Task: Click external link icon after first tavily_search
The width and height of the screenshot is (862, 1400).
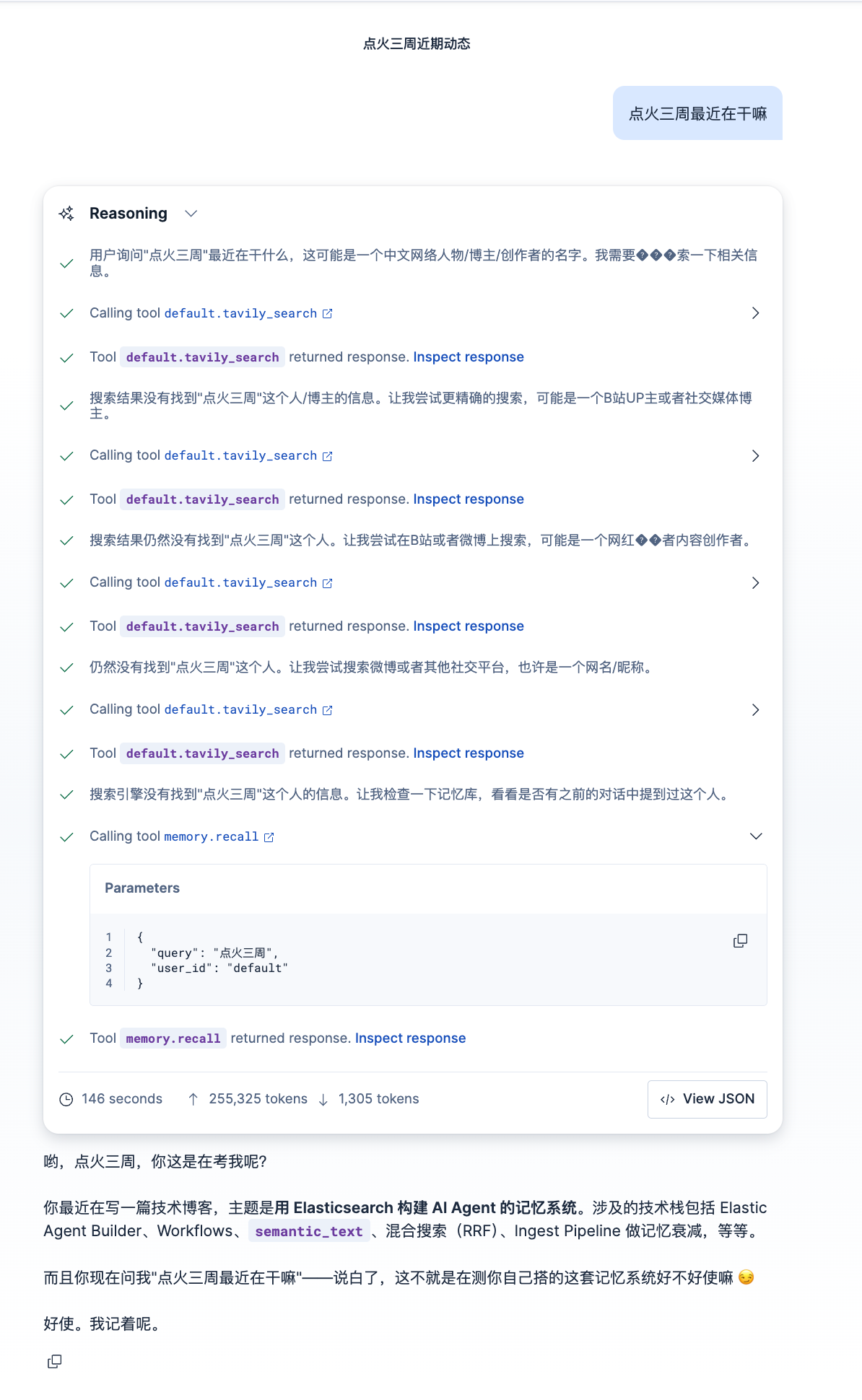Action: click(327, 313)
